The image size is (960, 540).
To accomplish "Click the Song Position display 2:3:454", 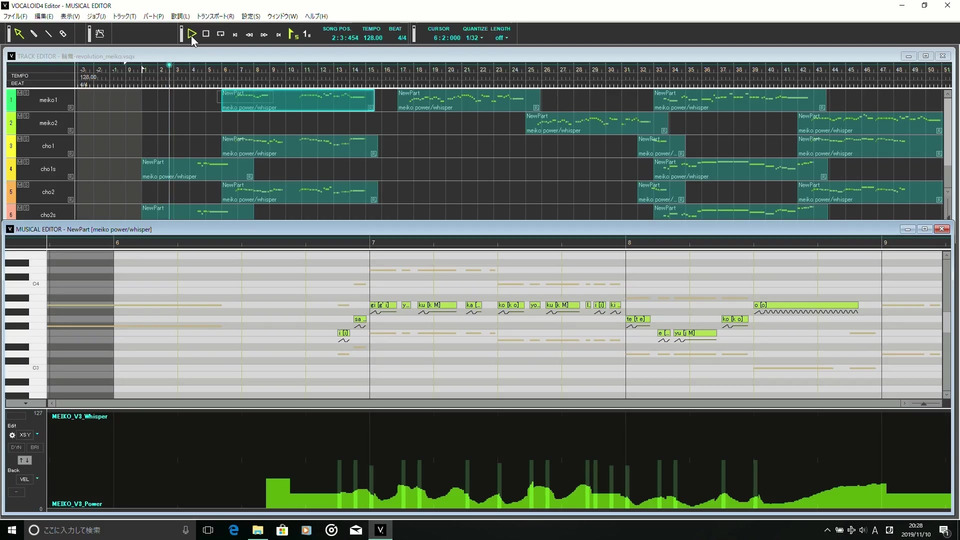I will pyautogui.click(x=345, y=38).
